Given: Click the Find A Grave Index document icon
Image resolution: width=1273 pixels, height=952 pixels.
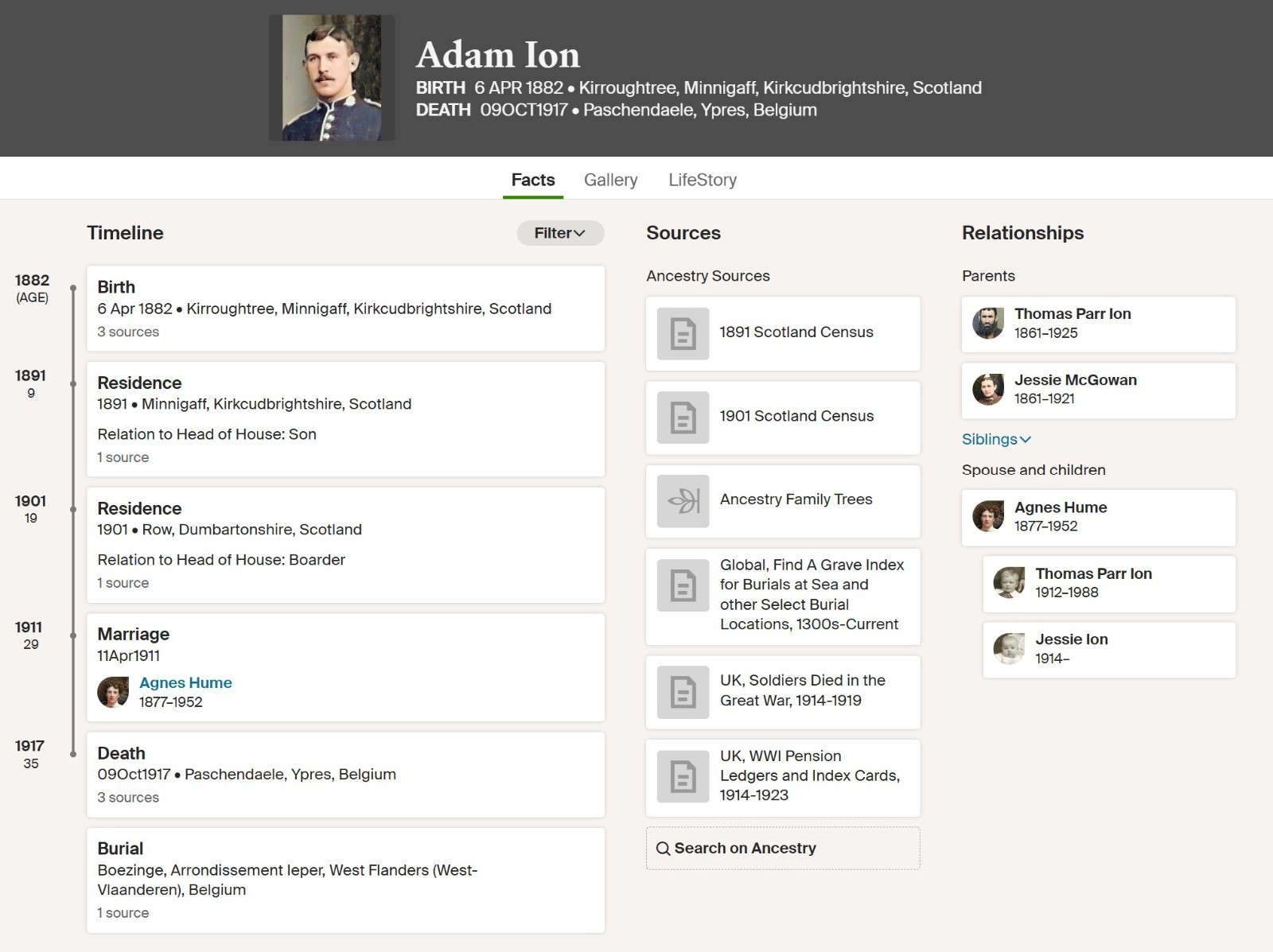Looking at the screenshot, I should (683, 585).
